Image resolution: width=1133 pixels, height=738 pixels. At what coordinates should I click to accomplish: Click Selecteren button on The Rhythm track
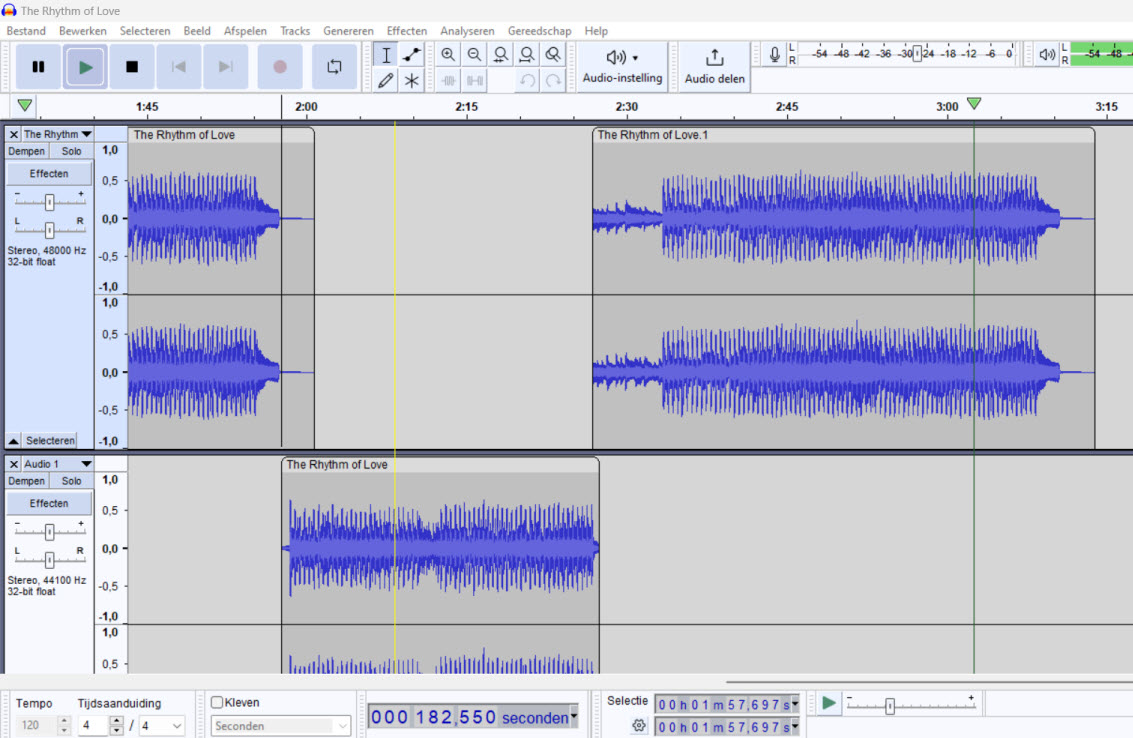(49, 440)
